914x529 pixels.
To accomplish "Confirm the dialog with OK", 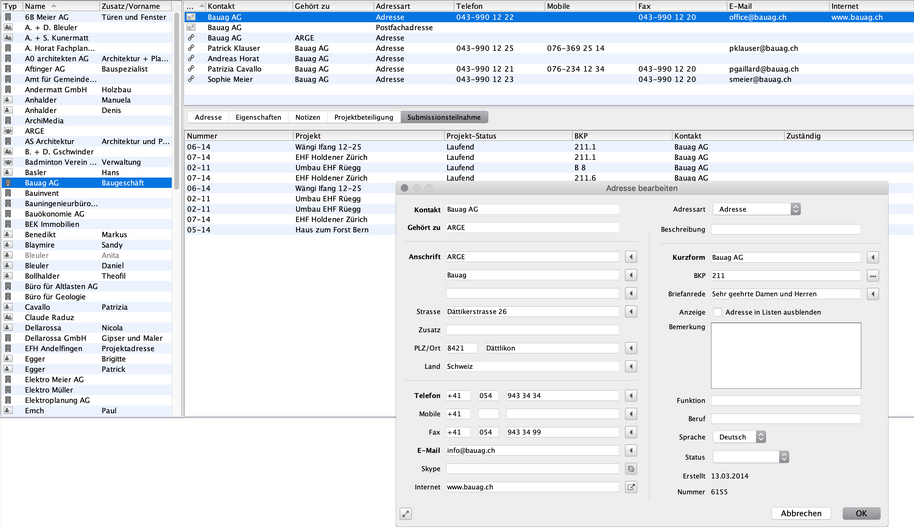I will tap(860, 513).
